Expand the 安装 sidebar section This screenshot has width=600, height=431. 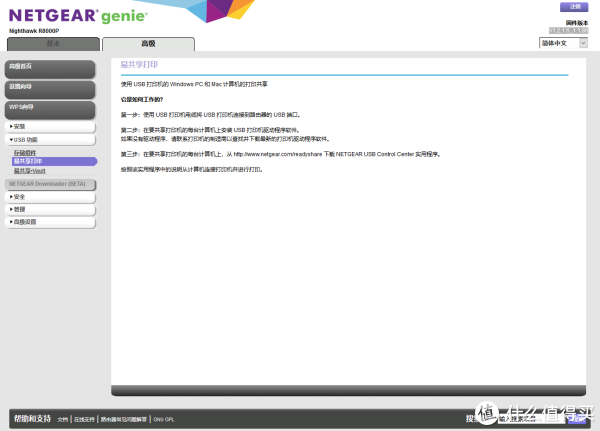tap(50, 127)
